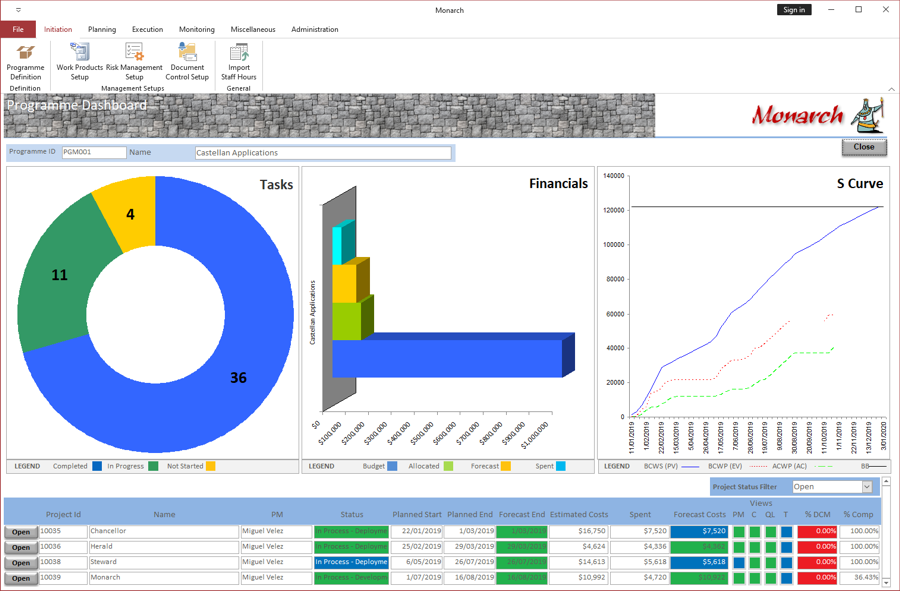The image size is (900, 591).
Task: Close the Programme Dashboard with Close button
Action: tap(864, 147)
